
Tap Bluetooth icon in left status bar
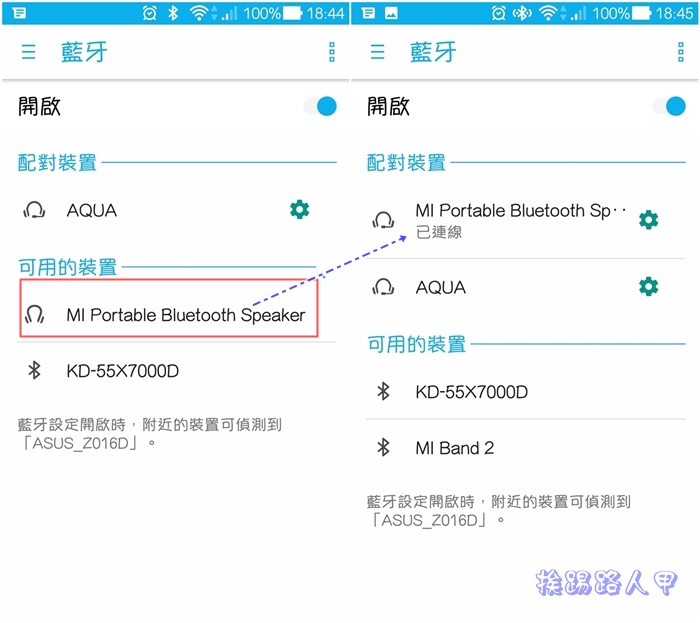173,13
